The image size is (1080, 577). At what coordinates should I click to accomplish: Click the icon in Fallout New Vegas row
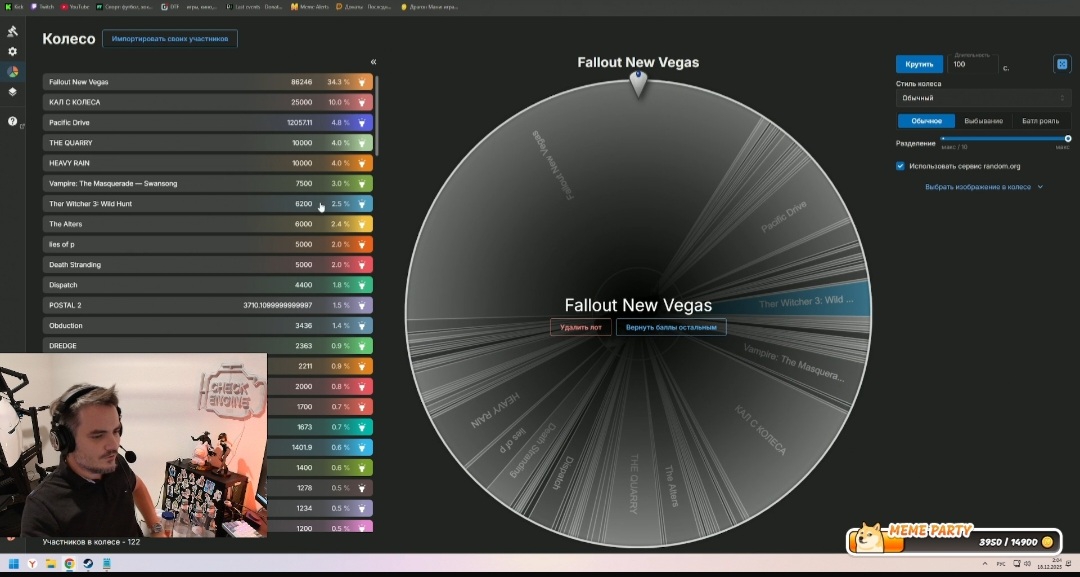click(362, 82)
